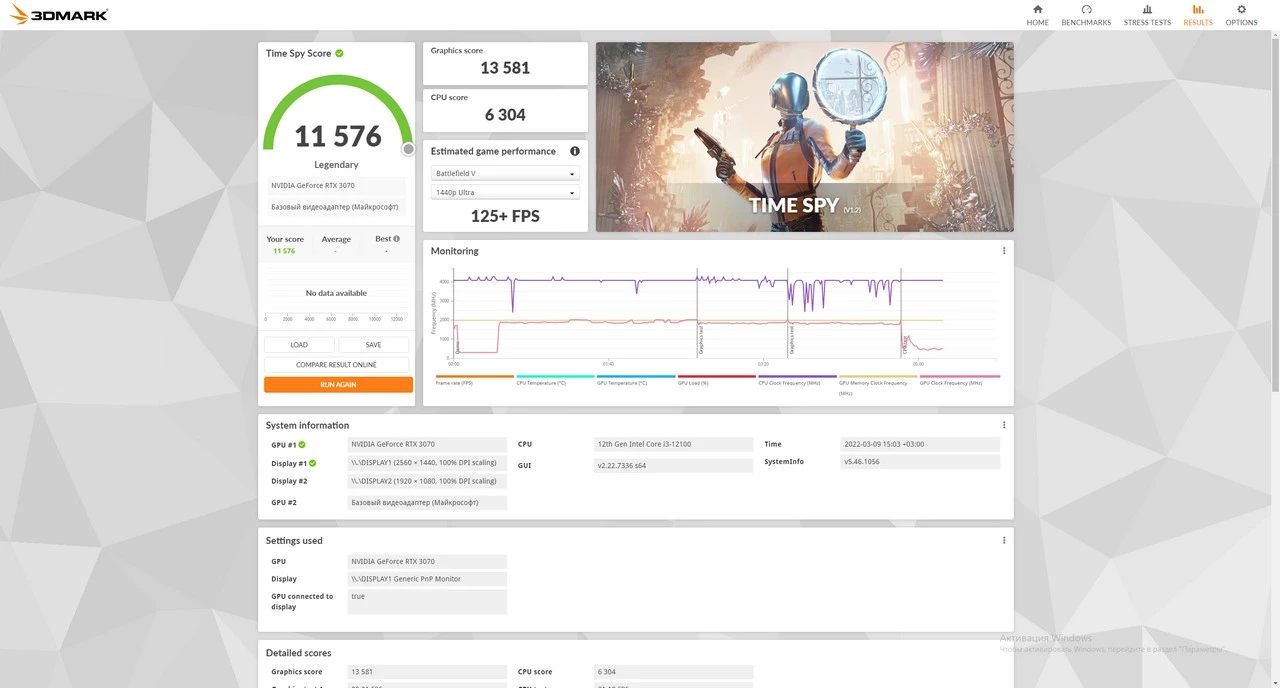Click the info icon next to Best
Screen dimensions: 1280x688
(x=396, y=239)
